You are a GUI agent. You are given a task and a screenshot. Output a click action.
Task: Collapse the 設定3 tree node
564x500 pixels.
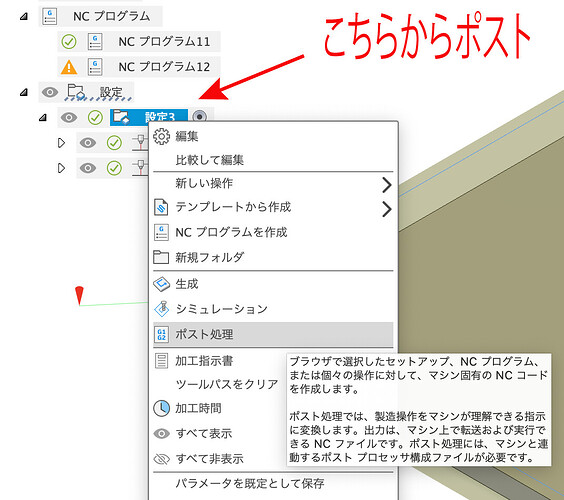click(43, 117)
